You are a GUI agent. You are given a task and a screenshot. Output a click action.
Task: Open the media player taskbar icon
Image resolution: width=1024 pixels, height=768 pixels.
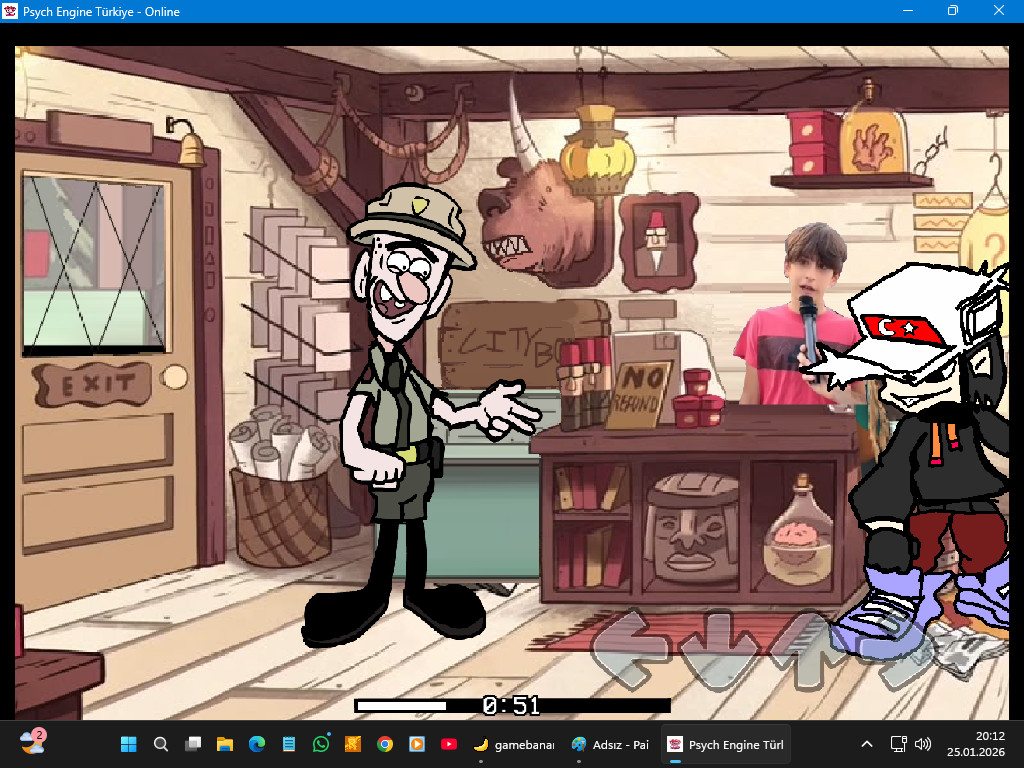[417, 744]
